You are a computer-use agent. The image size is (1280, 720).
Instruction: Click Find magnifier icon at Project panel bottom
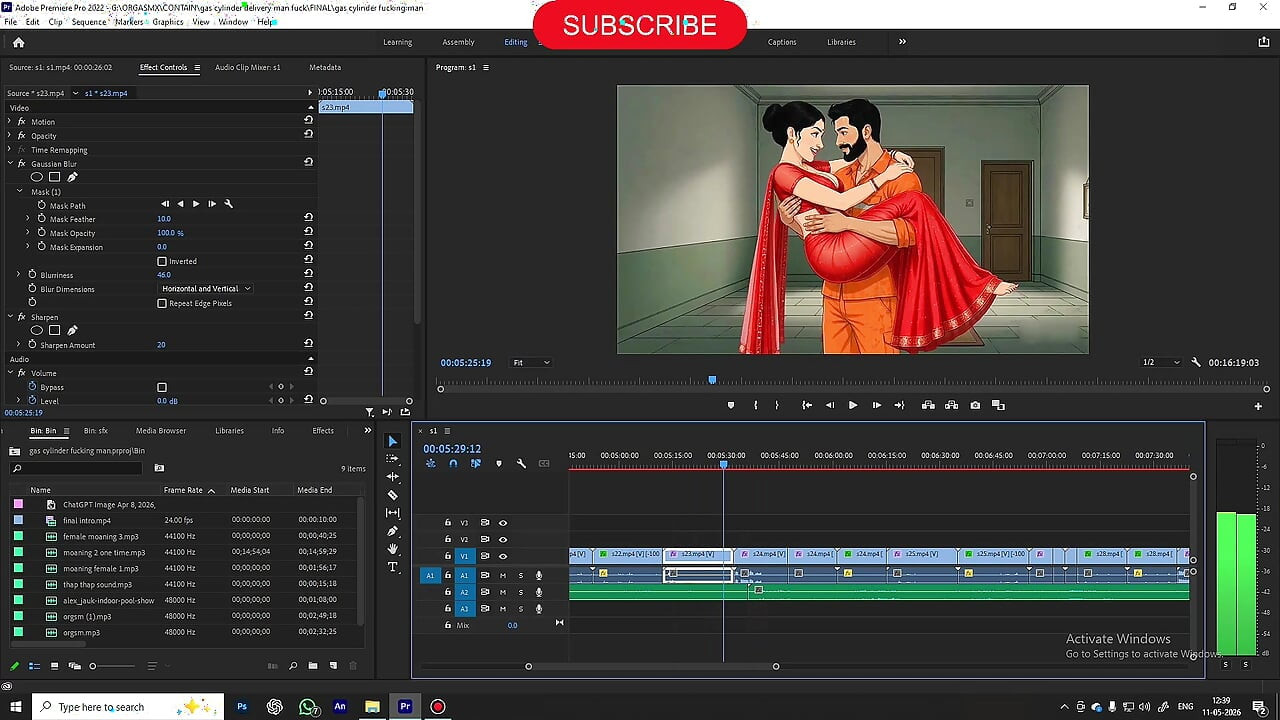(293, 666)
